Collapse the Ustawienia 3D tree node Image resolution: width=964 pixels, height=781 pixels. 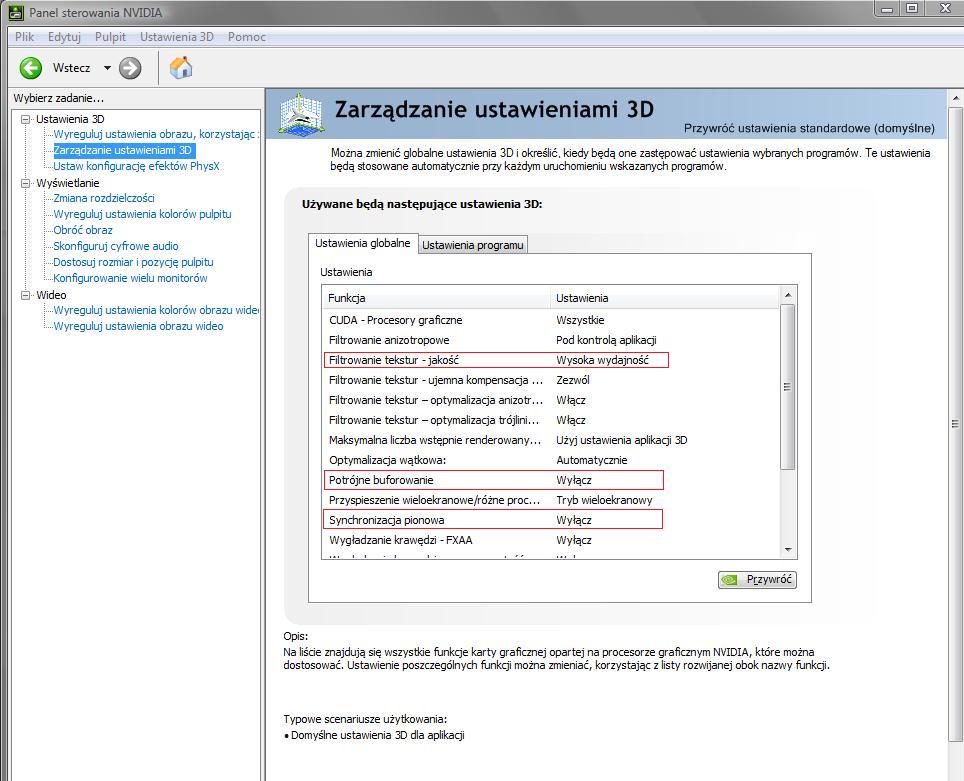(x=25, y=119)
